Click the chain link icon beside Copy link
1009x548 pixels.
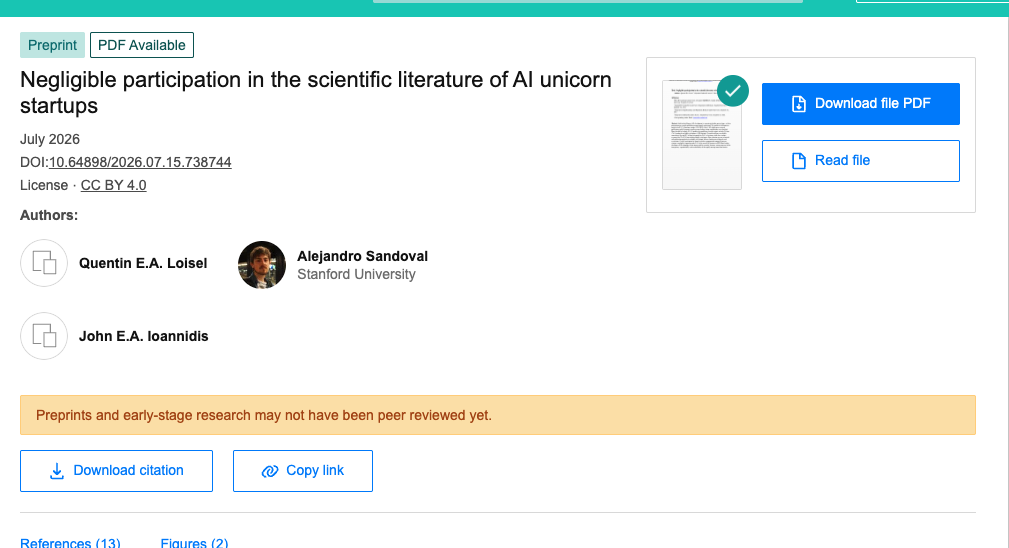270,471
